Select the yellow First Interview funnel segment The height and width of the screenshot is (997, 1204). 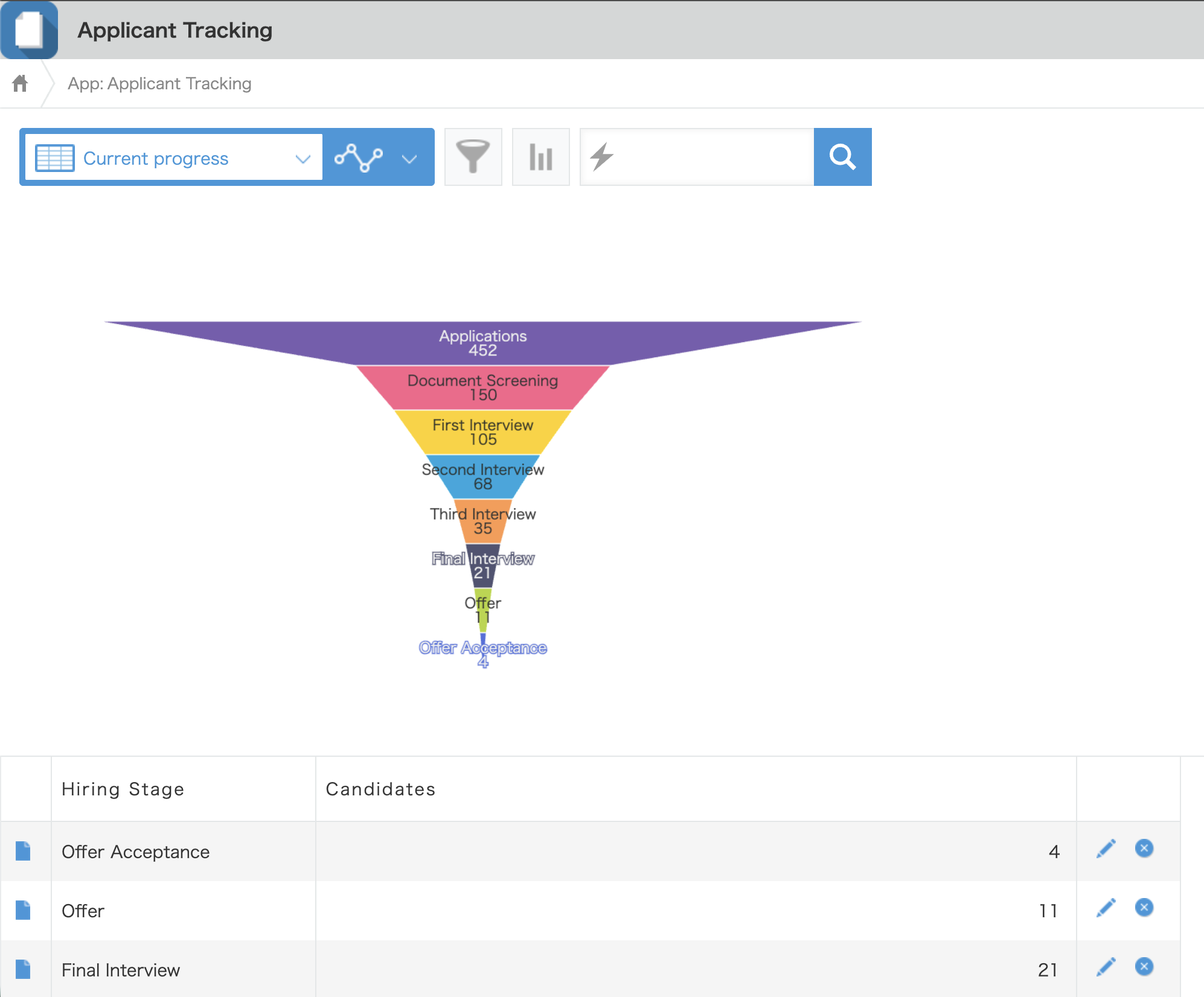pyautogui.click(x=483, y=432)
